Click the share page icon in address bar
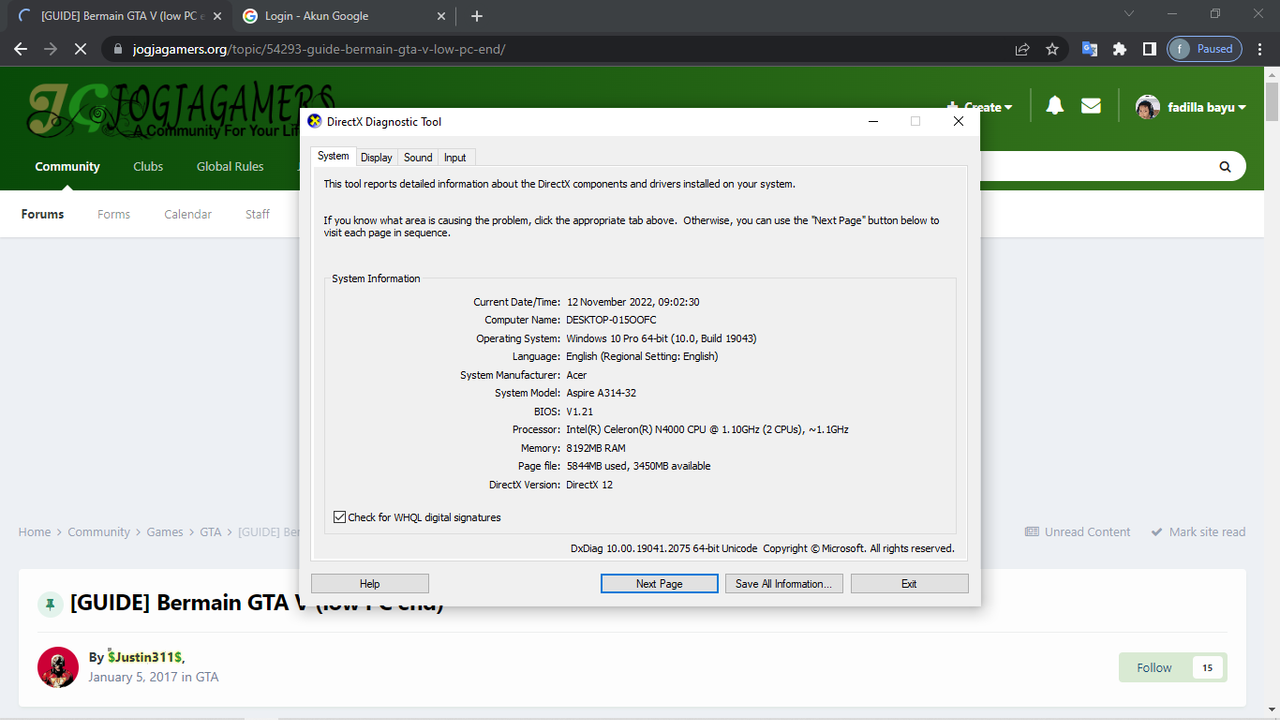This screenshot has height=720, width=1280. pos(1022,48)
